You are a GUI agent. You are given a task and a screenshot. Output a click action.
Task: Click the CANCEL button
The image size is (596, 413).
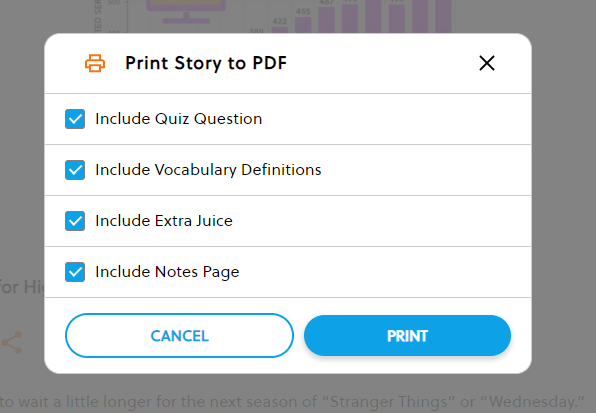[179, 335]
